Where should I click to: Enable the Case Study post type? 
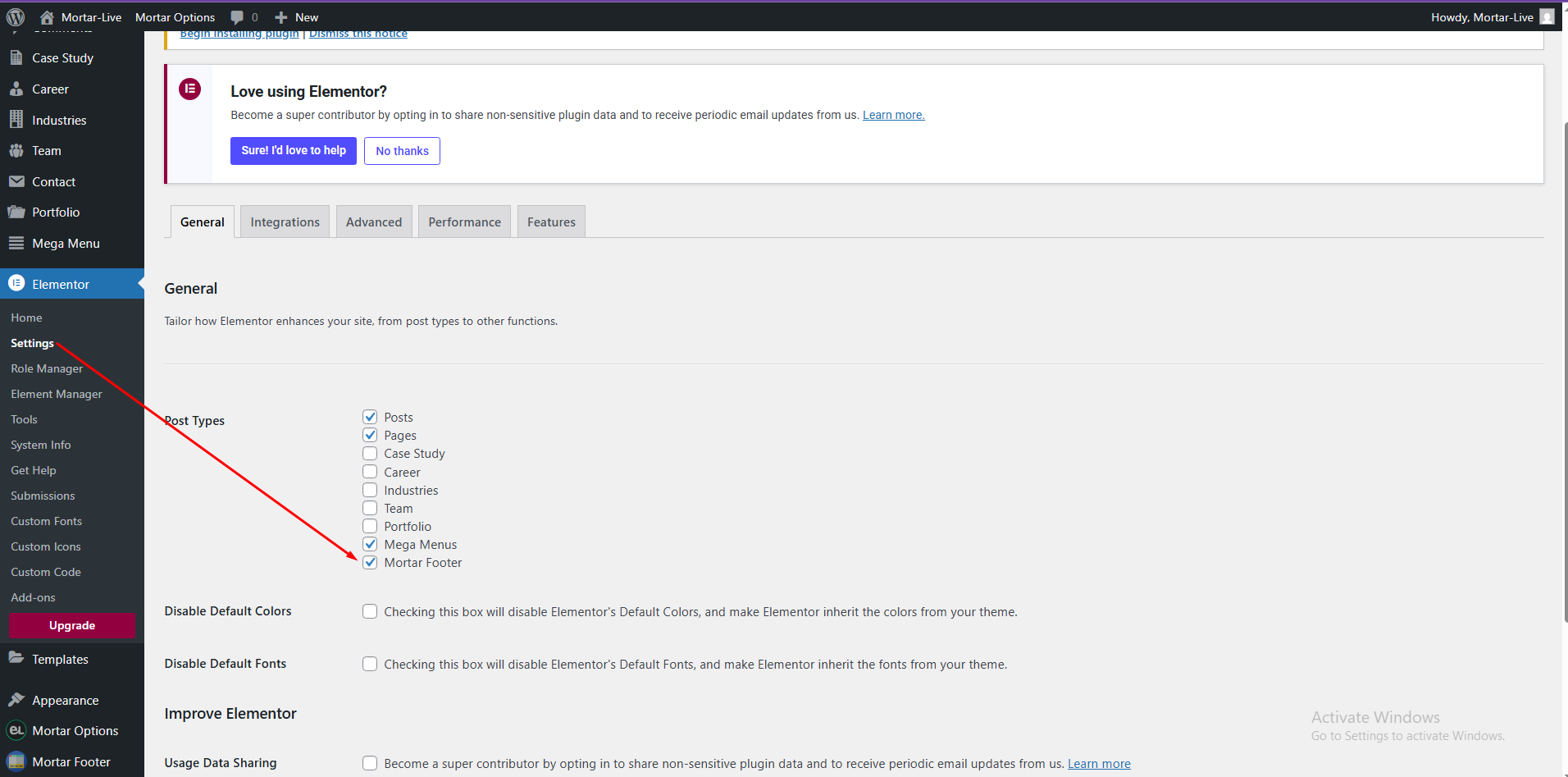click(x=370, y=453)
